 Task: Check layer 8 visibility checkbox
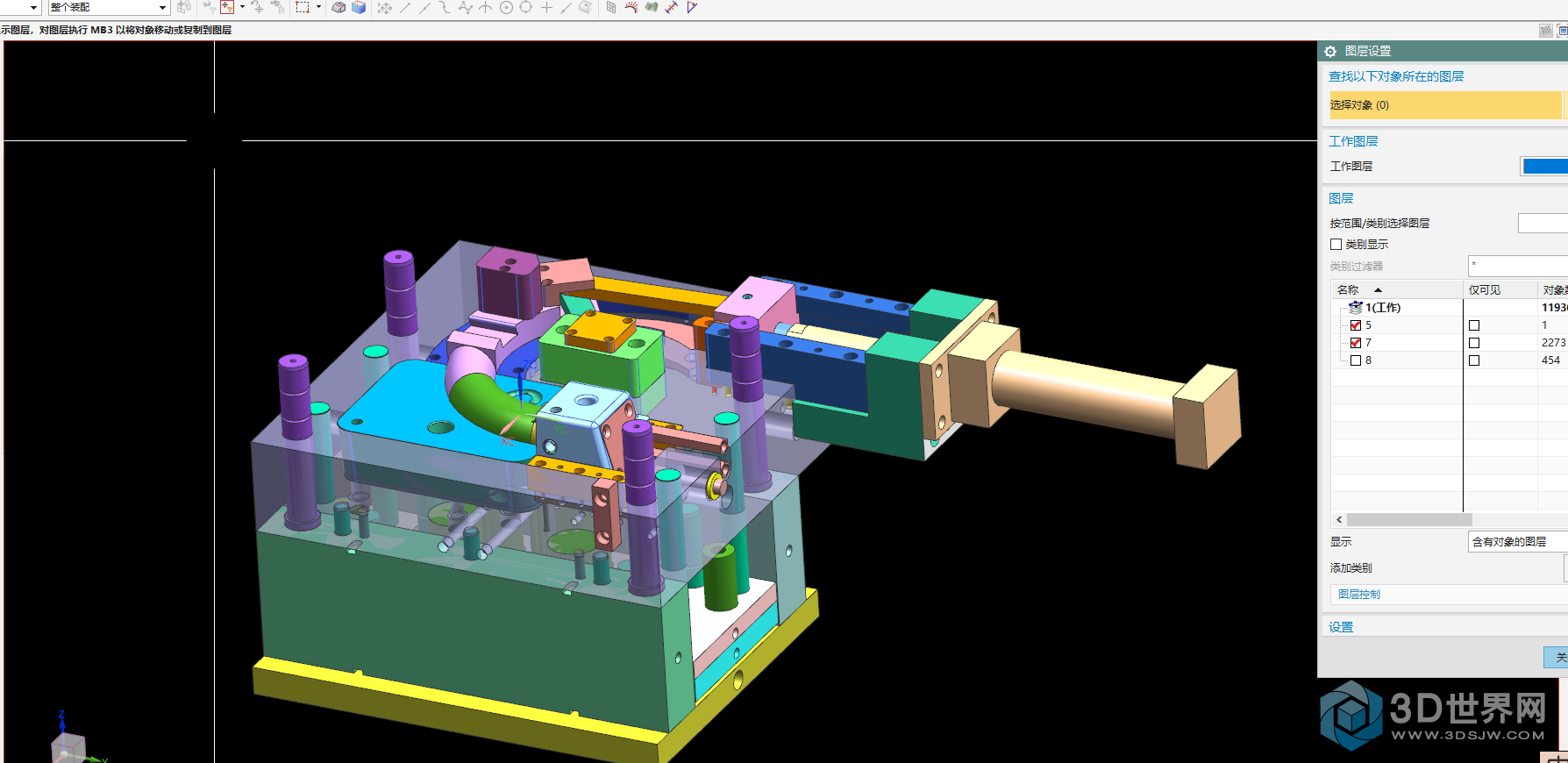pos(1356,360)
